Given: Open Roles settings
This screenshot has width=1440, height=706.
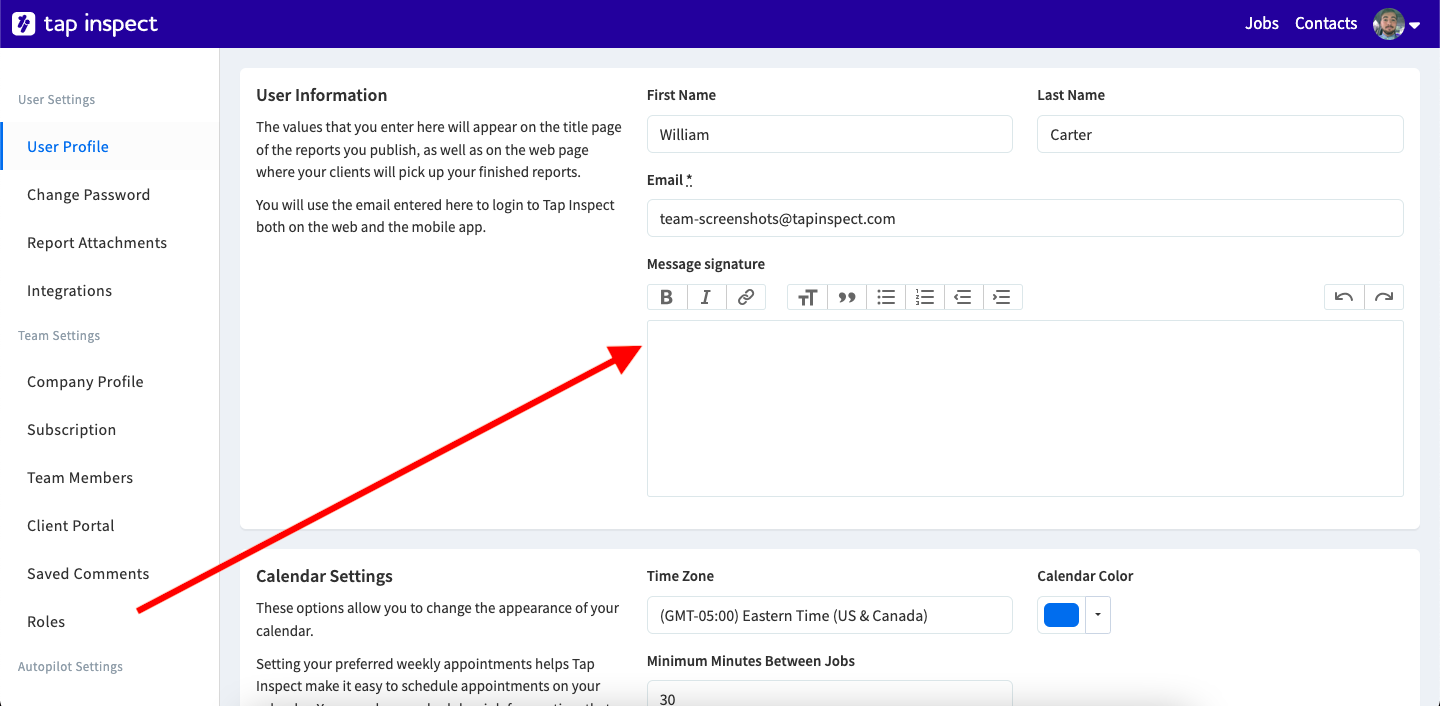Looking at the screenshot, I should point(109,622).
